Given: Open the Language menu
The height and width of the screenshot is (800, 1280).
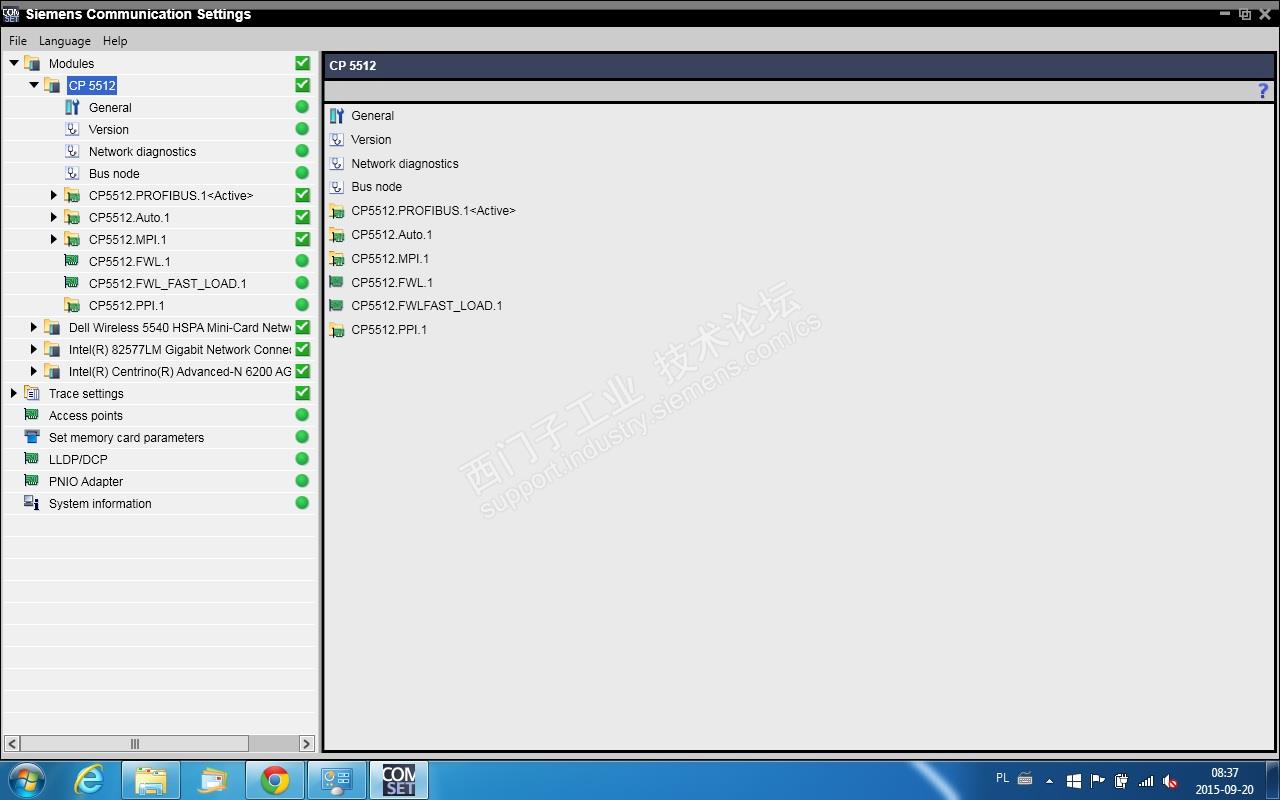Looking at the screenshot, I should pos(65,41).
